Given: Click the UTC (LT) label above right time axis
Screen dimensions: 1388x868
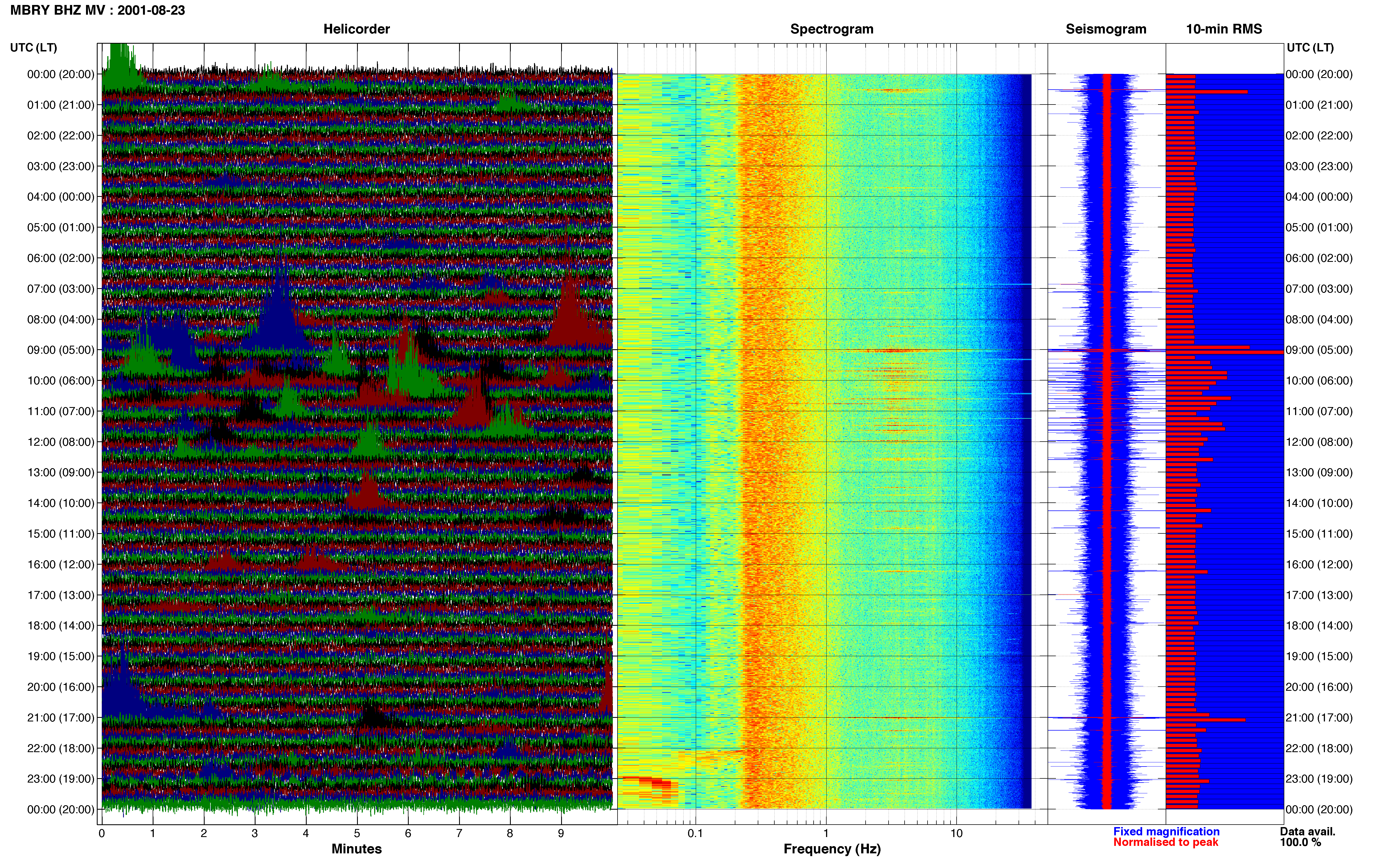Looking at the screenshot, I should [x=1310, y=47].
